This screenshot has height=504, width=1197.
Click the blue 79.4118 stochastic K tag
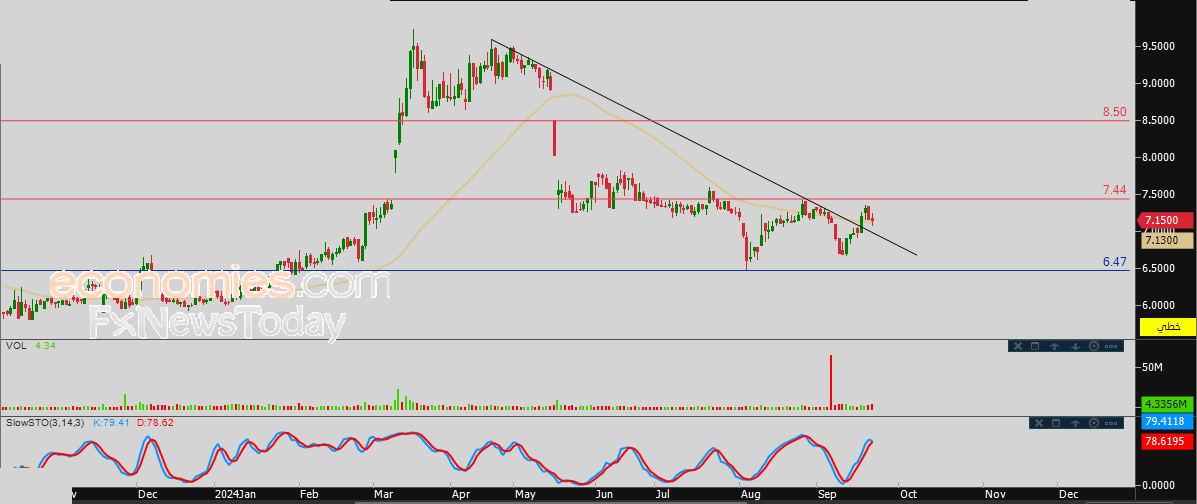click(x=1167, y=421)
